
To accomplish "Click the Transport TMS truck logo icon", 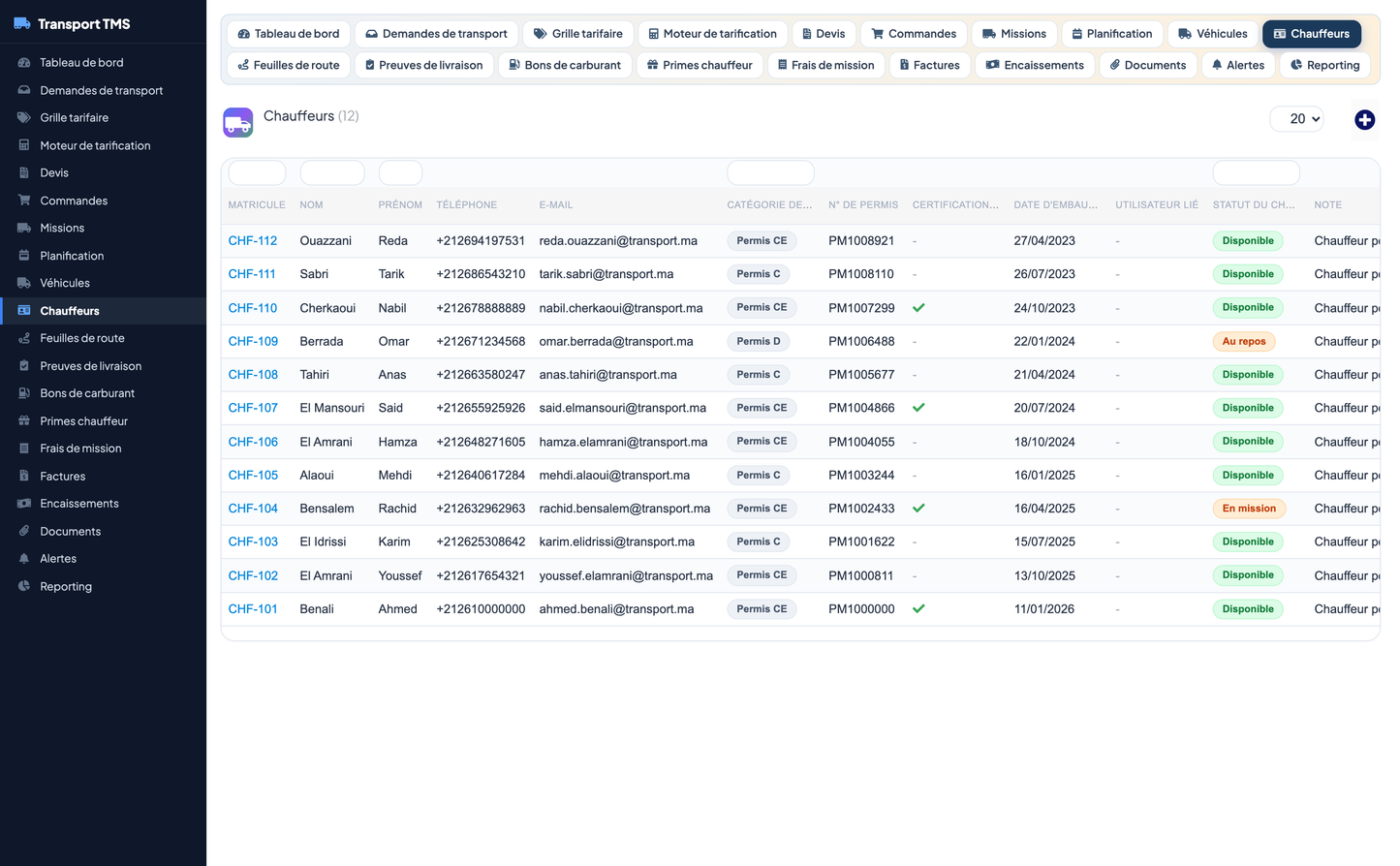I will (x=22, y=24).
